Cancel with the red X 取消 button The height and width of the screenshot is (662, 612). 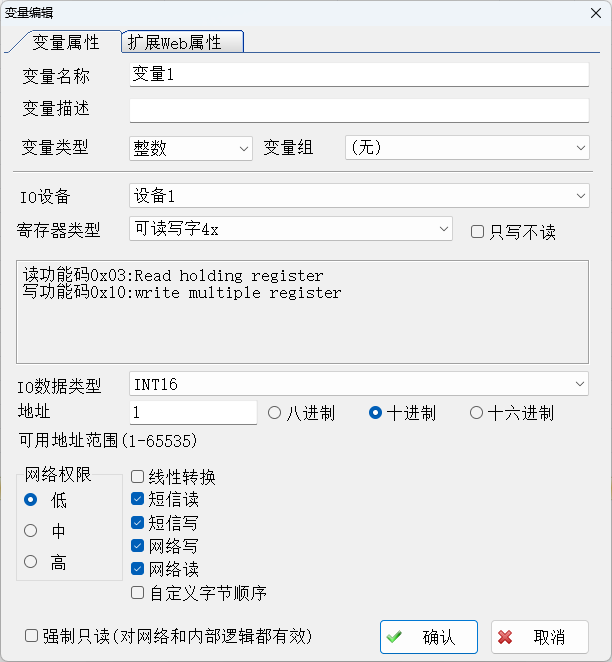tap(540, 637)
